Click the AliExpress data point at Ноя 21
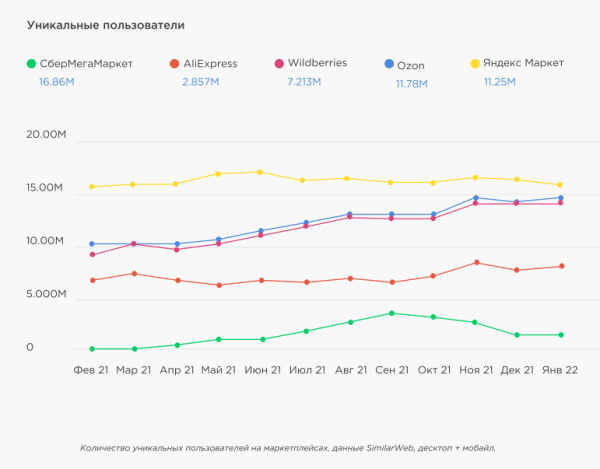Image resolution: width=600 pixels, height=469 pixels. pyautogui.click(x=476, y=262)
